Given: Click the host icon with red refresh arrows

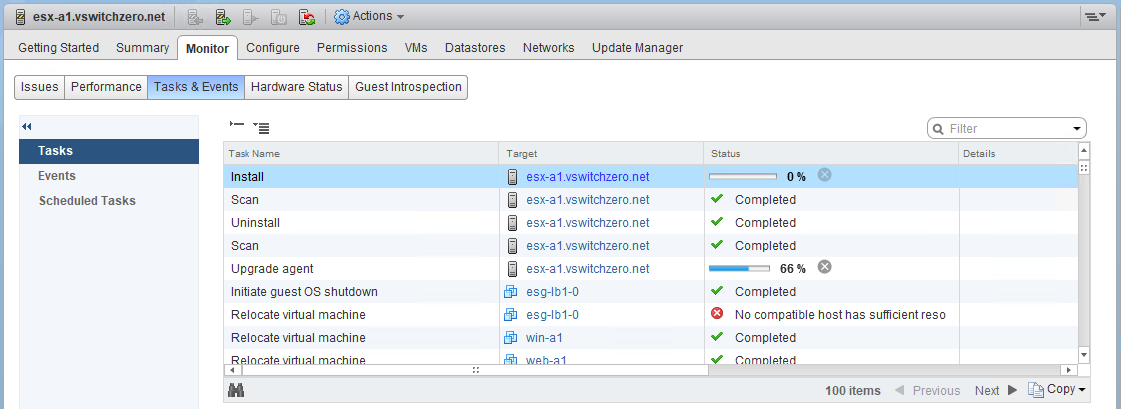Looking at the screenshot, I should pos(307,17).
